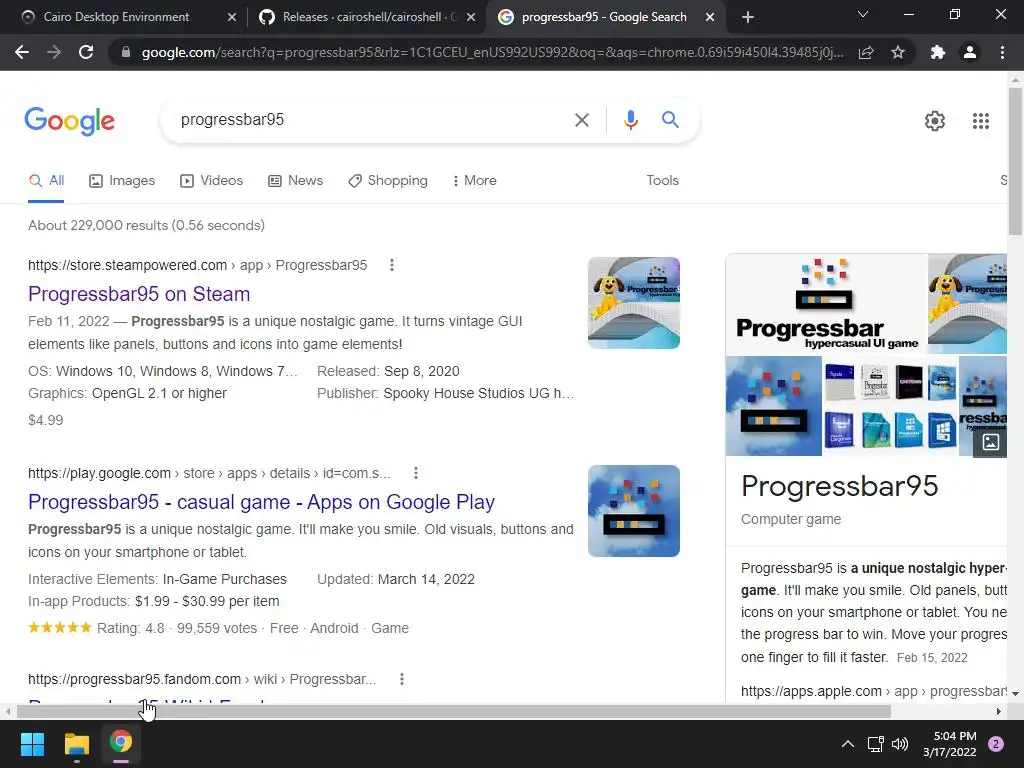
Task: View site information padlock icon
Action: 126,52
